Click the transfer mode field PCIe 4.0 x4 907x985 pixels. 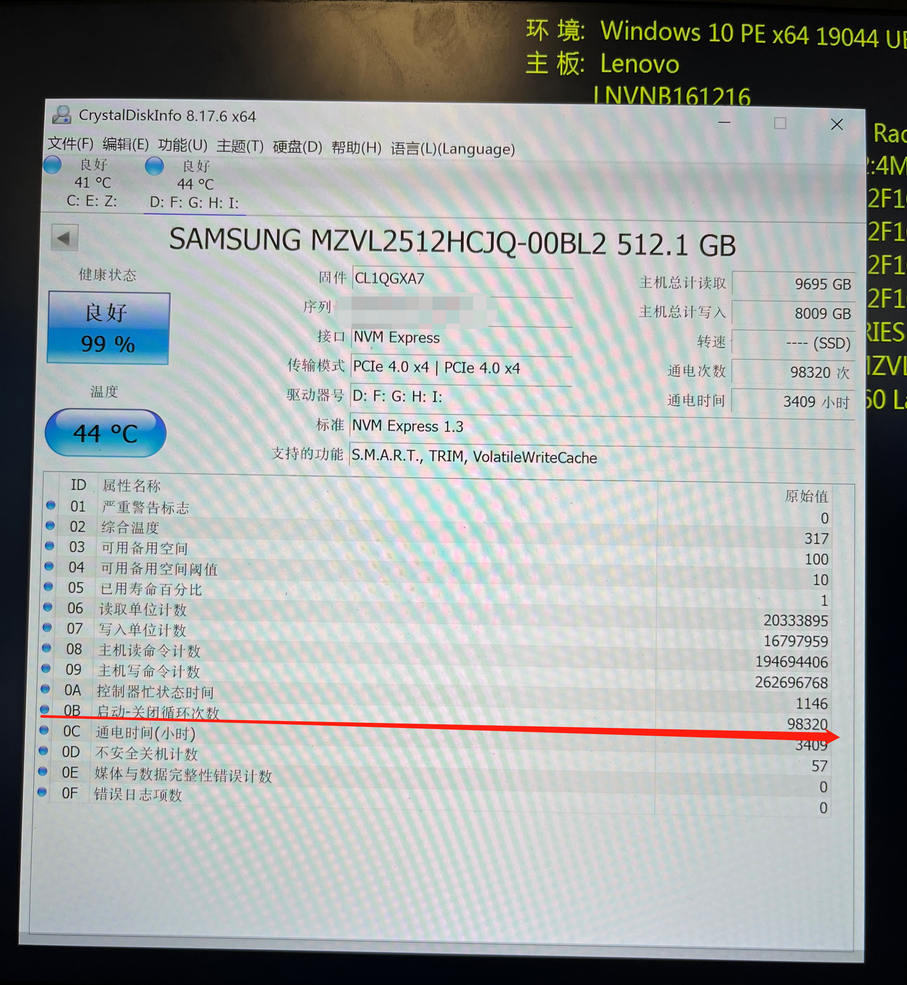pyautogui.click(x=461, y=367)
